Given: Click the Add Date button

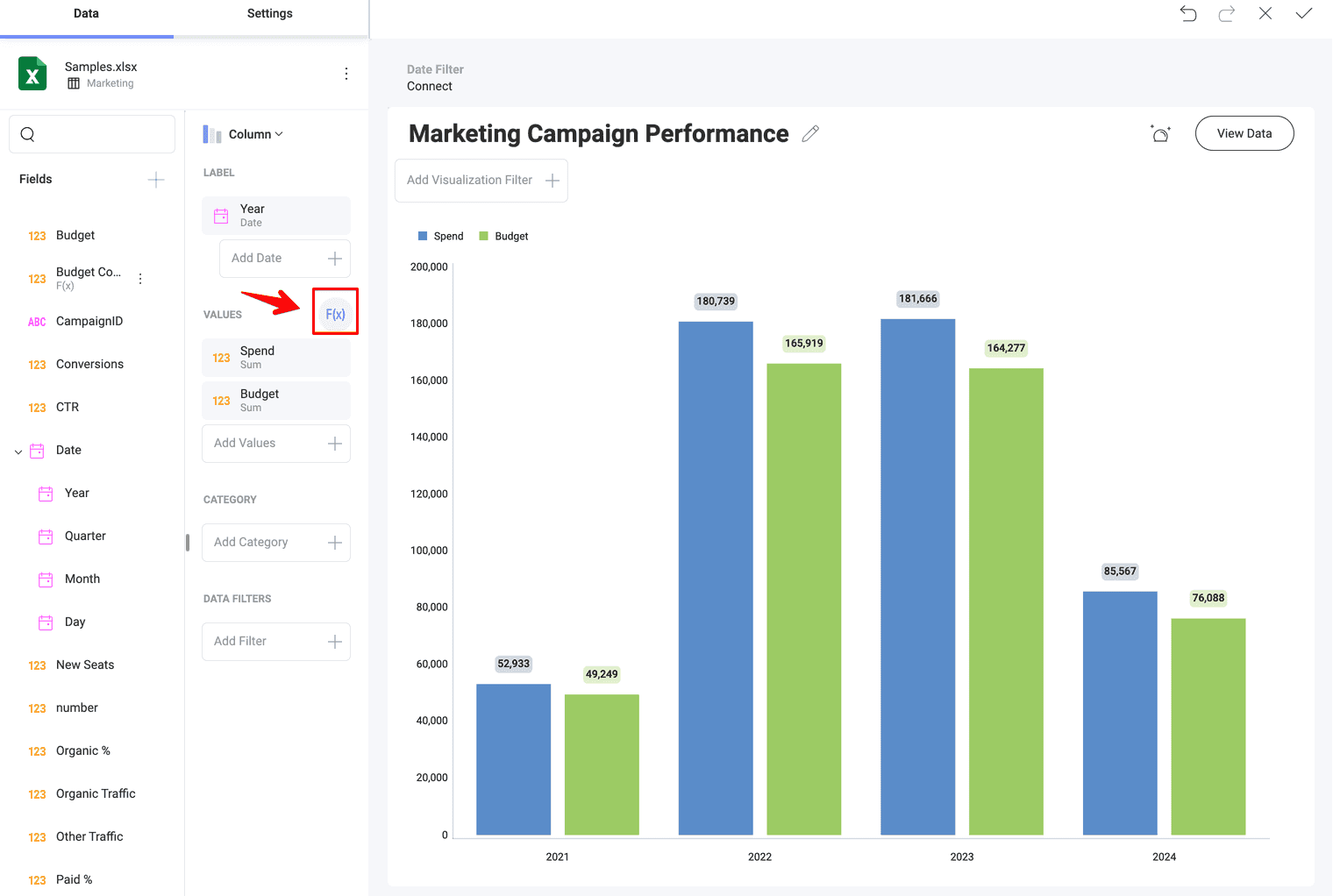Looking at the screenshot, I should click(285, 259).
